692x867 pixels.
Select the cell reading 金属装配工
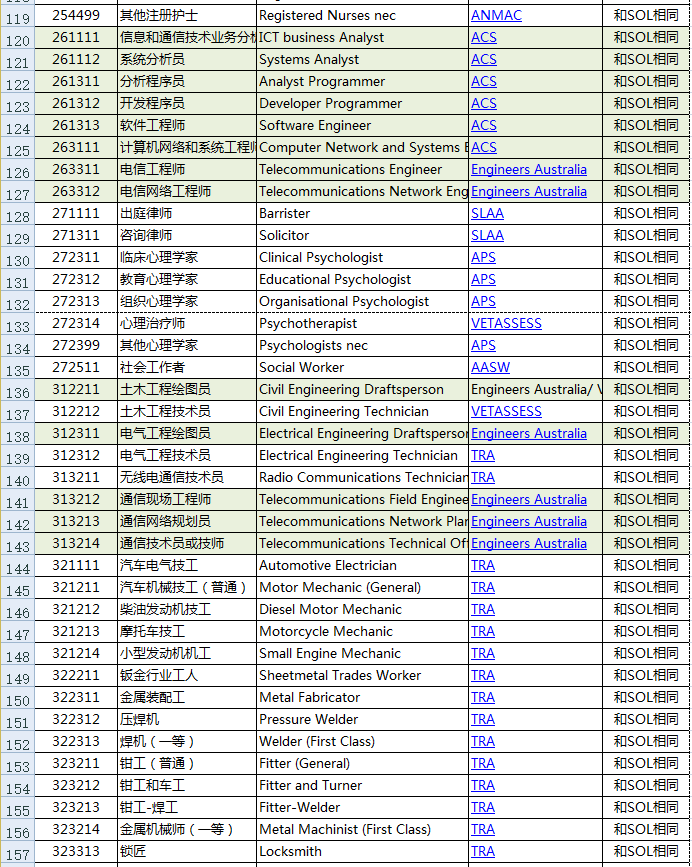187,697
